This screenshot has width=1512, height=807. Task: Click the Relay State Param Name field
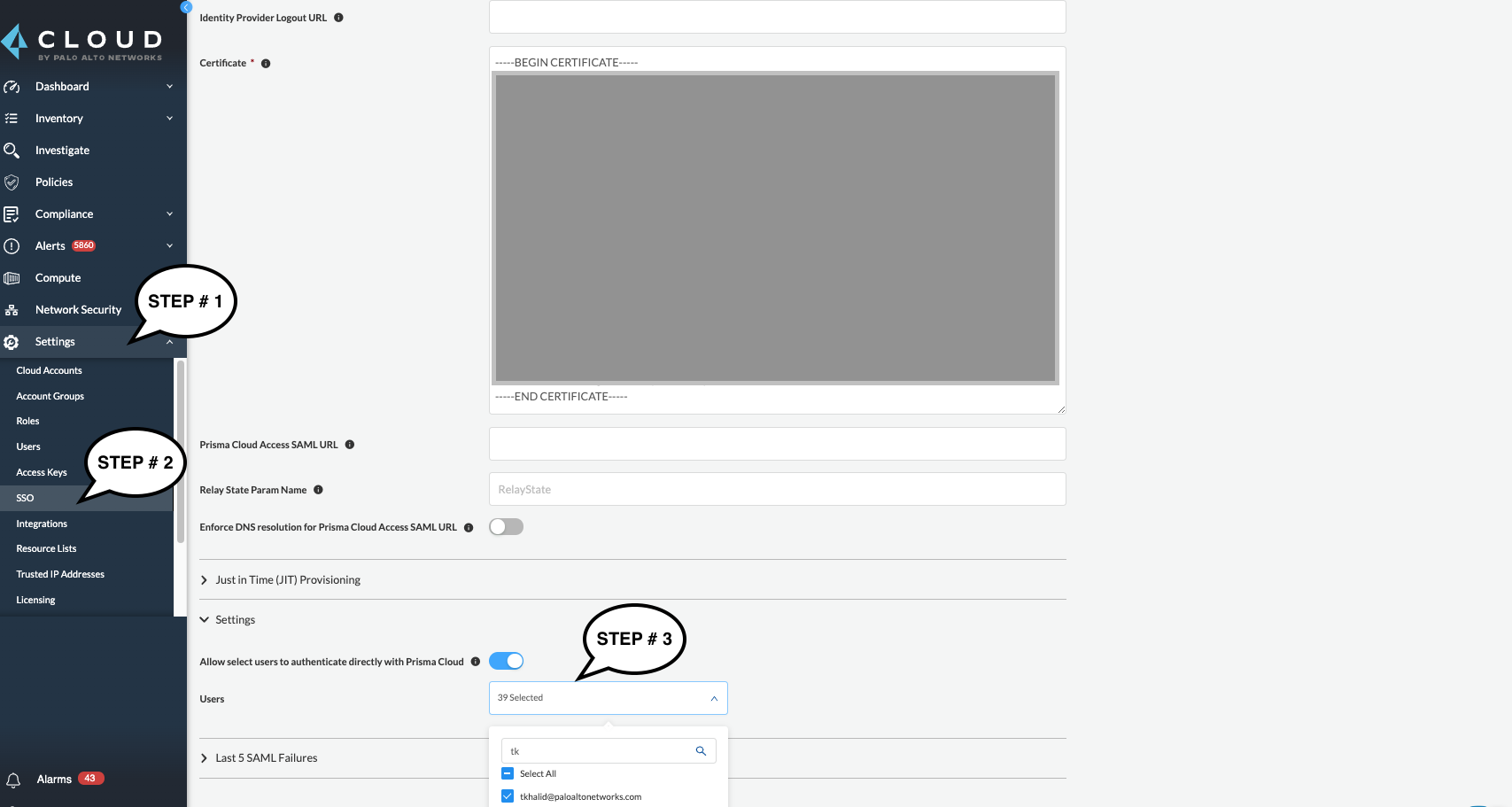coord(777,489)
